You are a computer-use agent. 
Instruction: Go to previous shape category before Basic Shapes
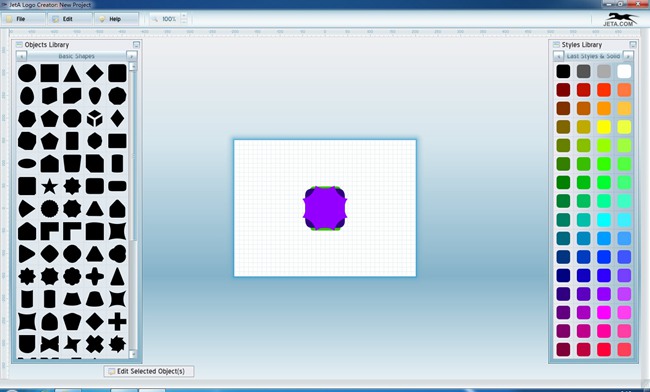click(21, 56)
